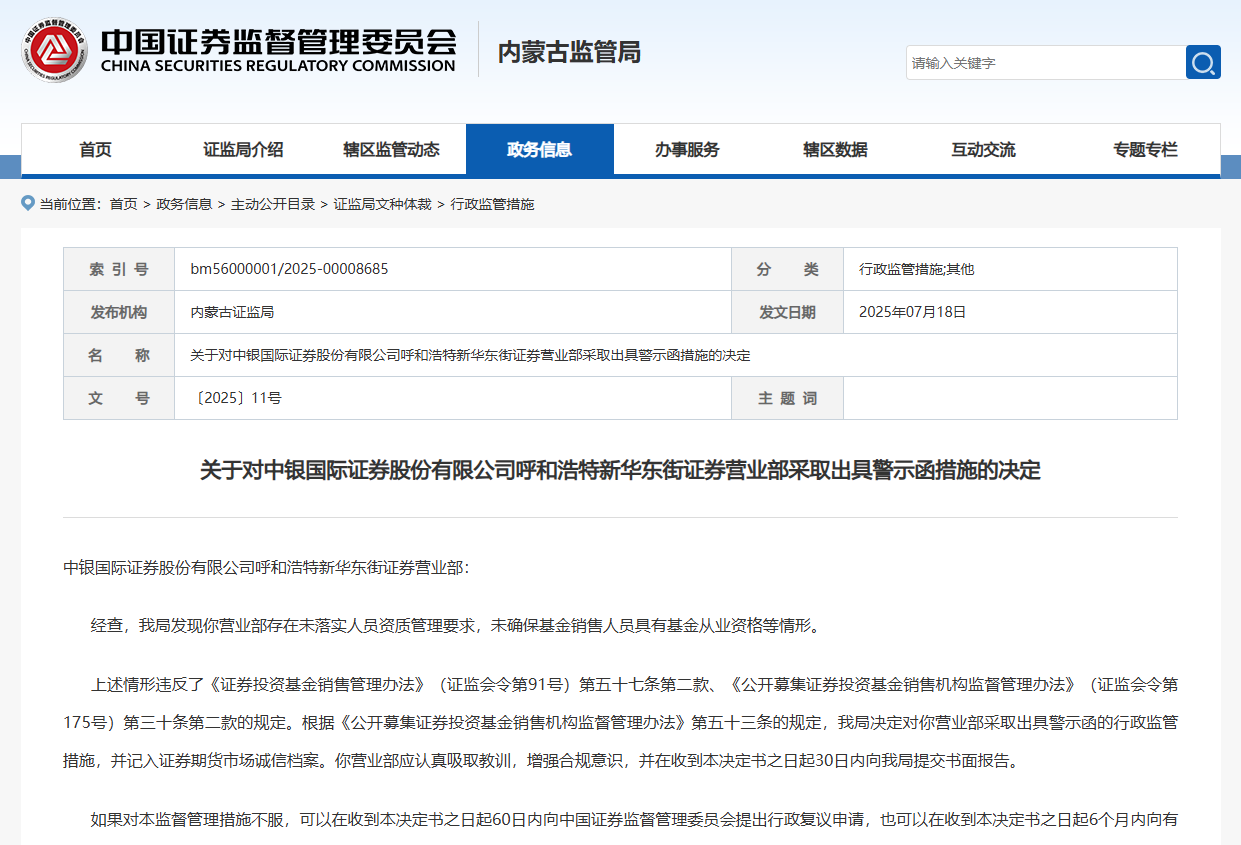Select the 政务信息 navigation tab
1241x845 pixels.
[540, 150]
